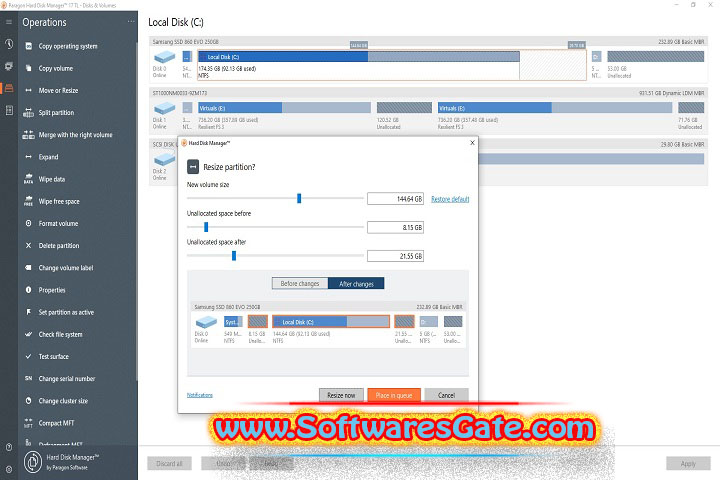Open the settings gear sidebar icon

[9, 469]
